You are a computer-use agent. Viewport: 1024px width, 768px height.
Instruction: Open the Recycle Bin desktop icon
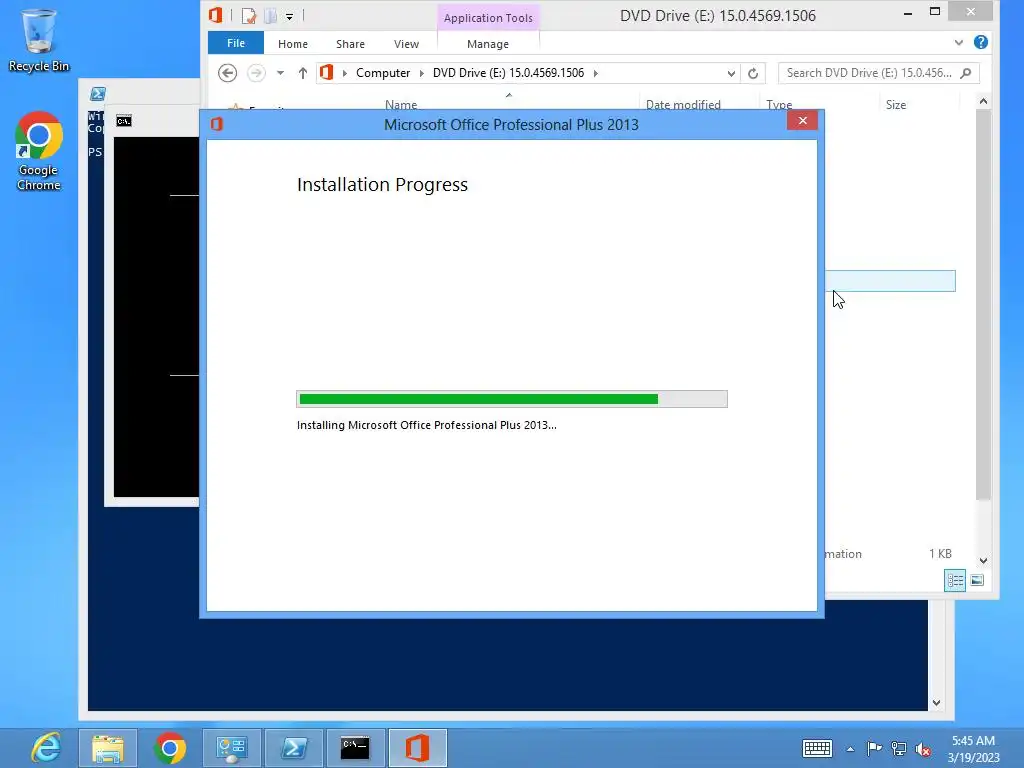point(39,40)
